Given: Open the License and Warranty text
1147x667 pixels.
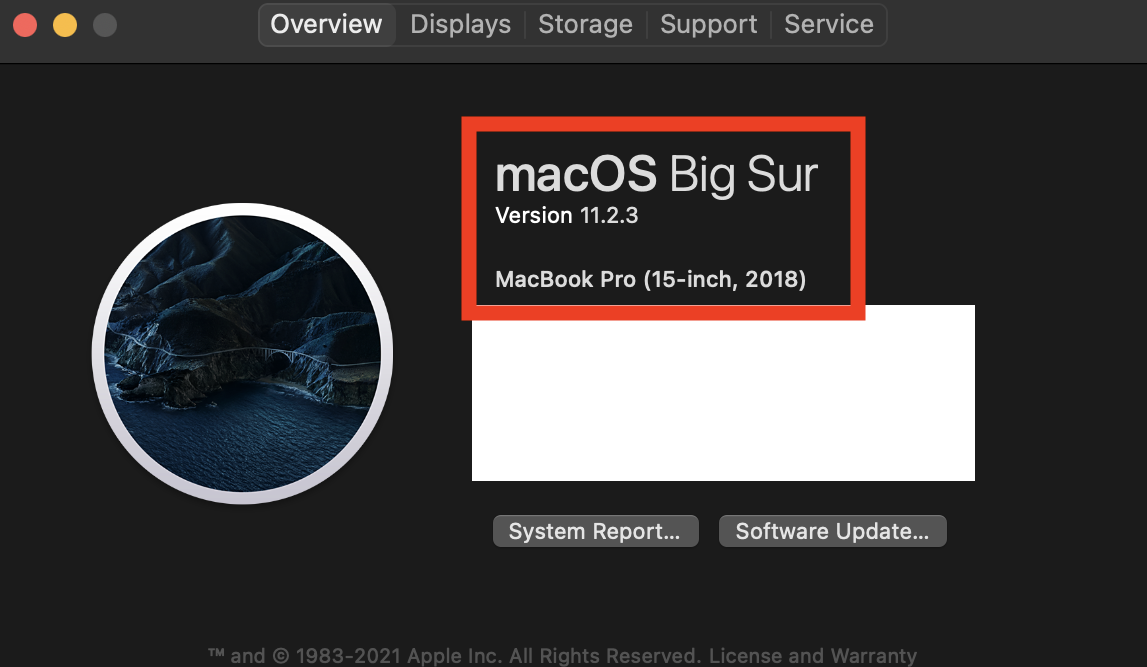Looking at the screenshot, I should pyautogui.click(x=813, y=657).
